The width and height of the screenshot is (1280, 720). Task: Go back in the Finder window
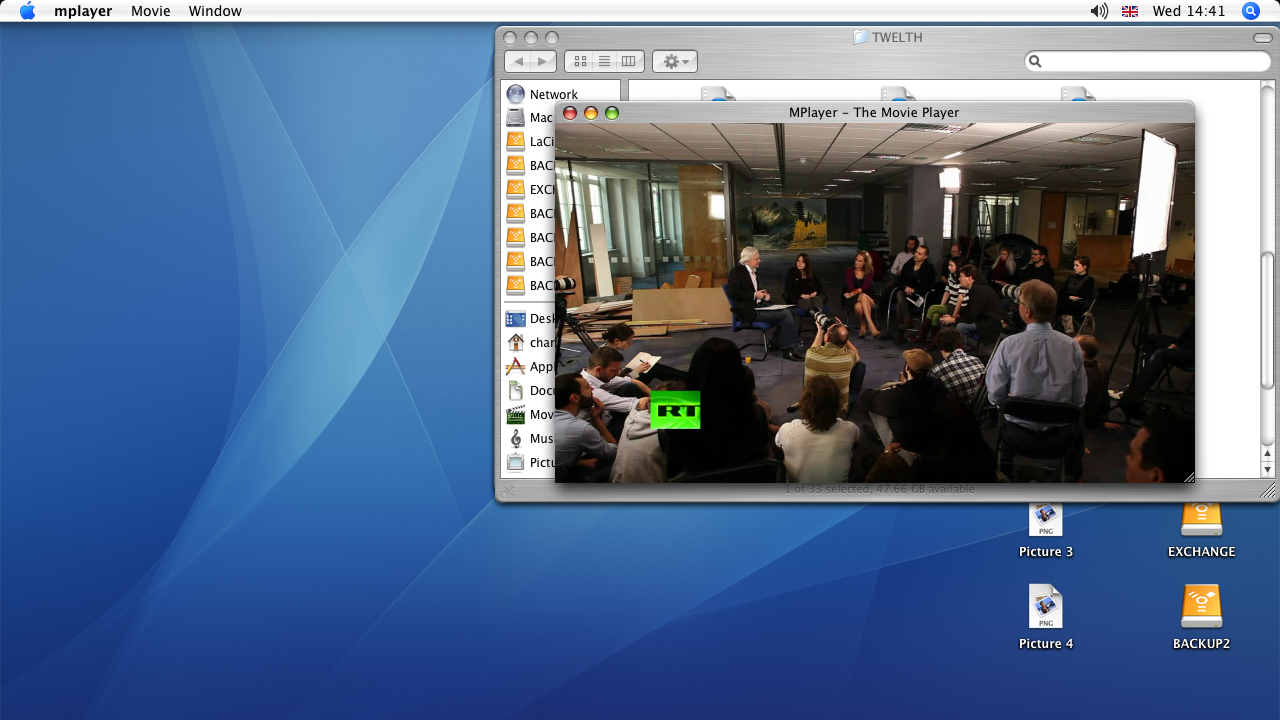[x=518, y=61]
